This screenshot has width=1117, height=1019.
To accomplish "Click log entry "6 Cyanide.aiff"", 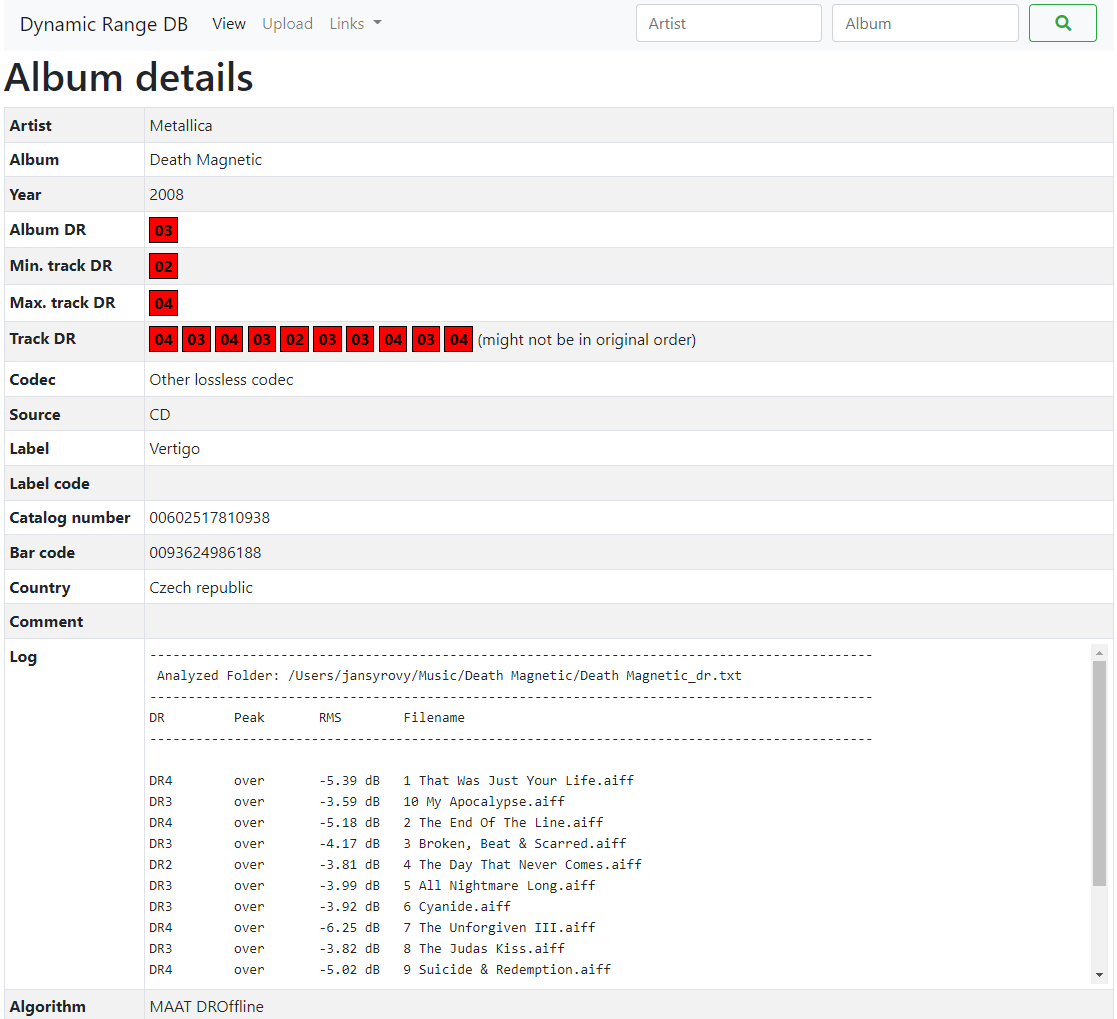I will point(457,906).
